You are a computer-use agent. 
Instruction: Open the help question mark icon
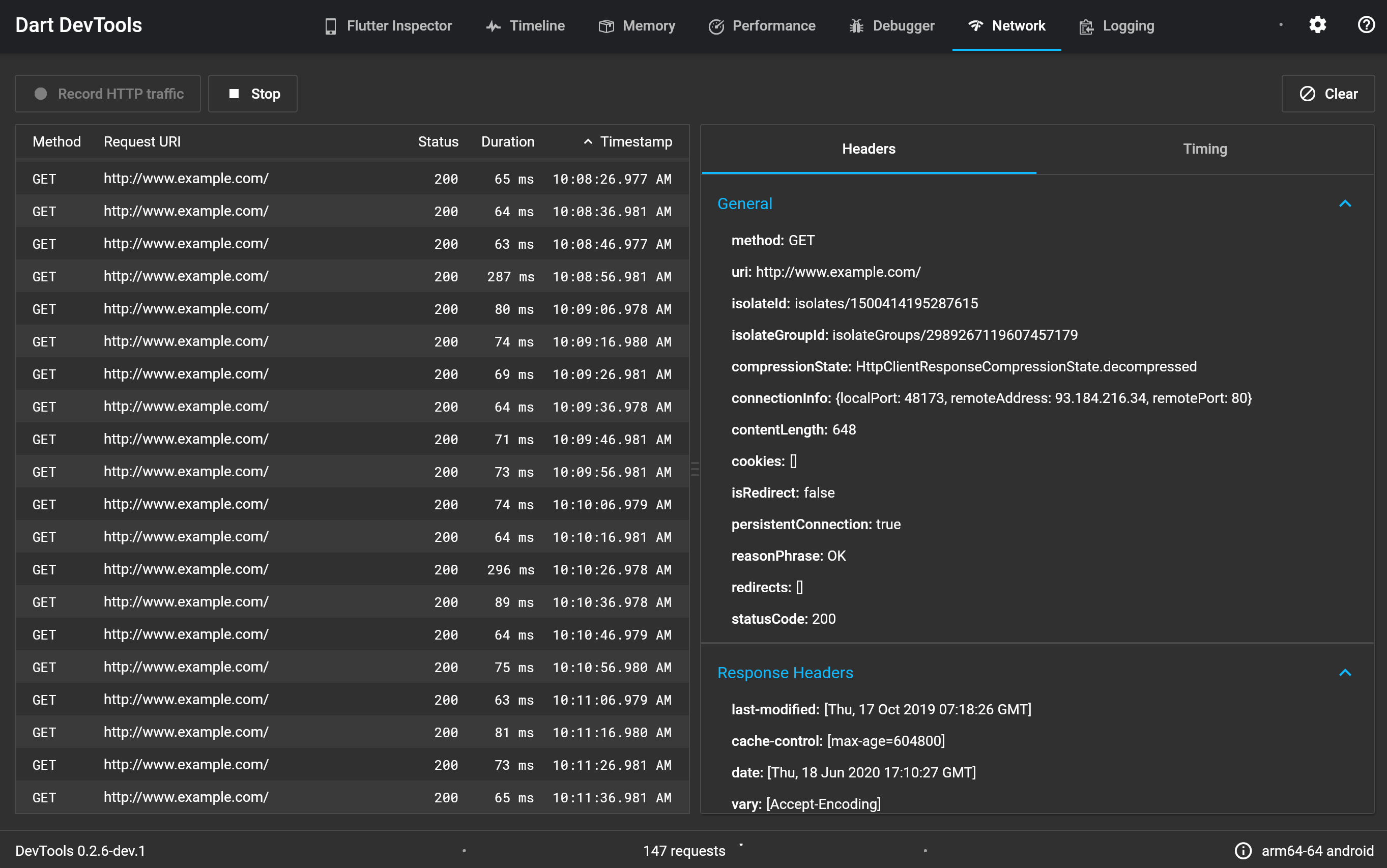click(x=1366, y=25)
